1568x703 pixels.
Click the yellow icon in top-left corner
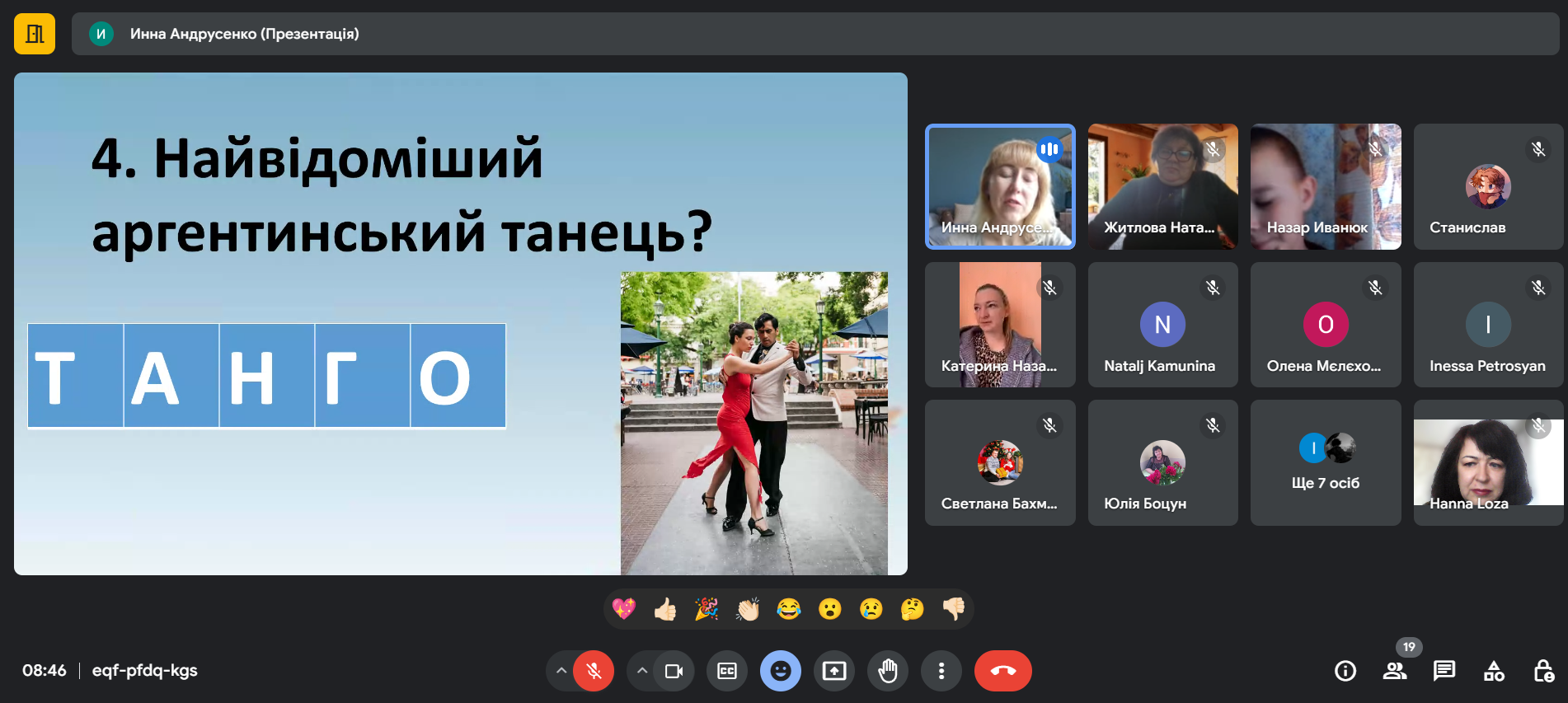(x=35, y=34)
